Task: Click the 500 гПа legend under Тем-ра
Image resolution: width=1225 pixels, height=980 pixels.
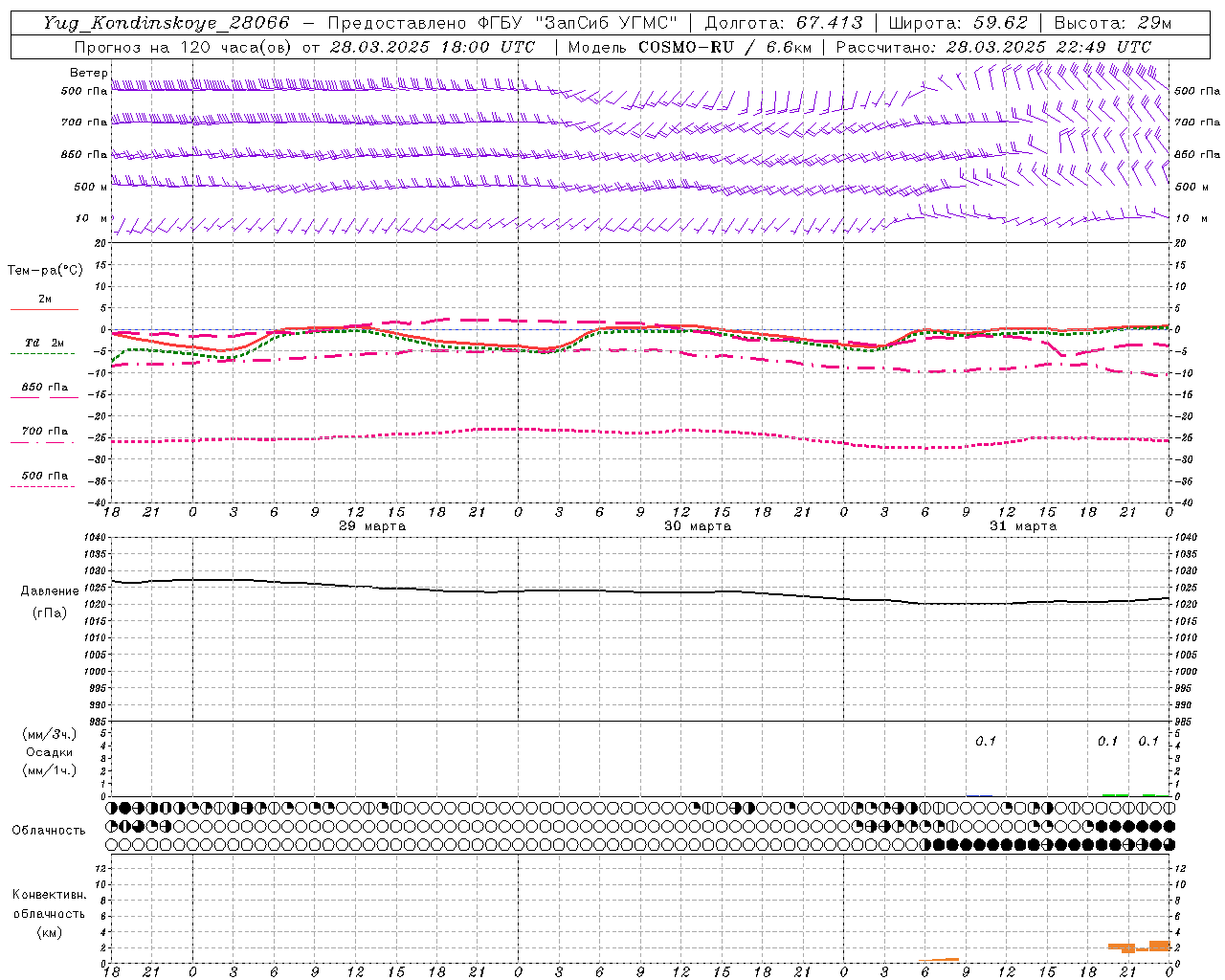Action: (x=44, y=476)
